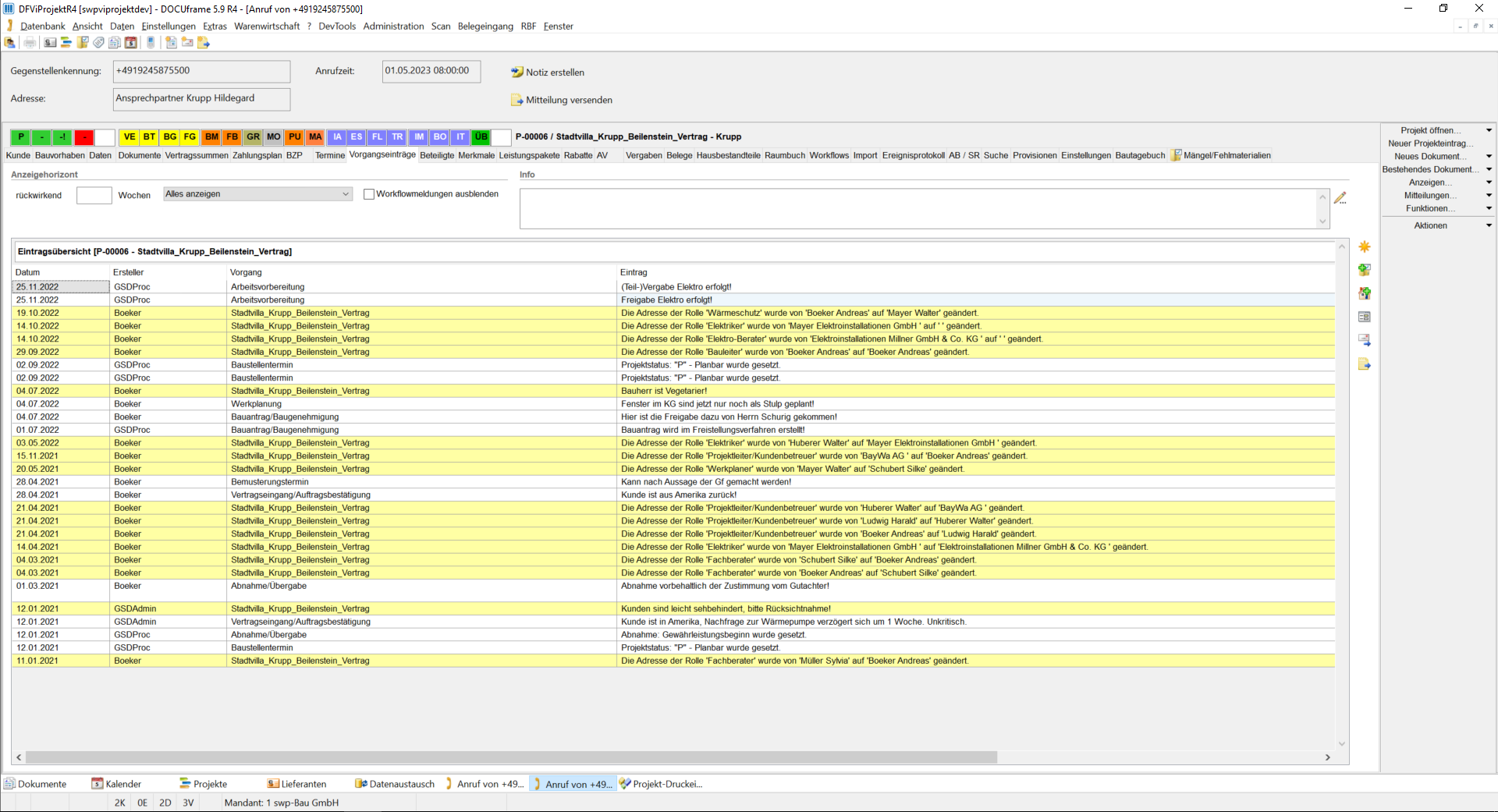
Task: Click the house with green plus icon
Action: pyautogui.click(x=1365, y=293)
